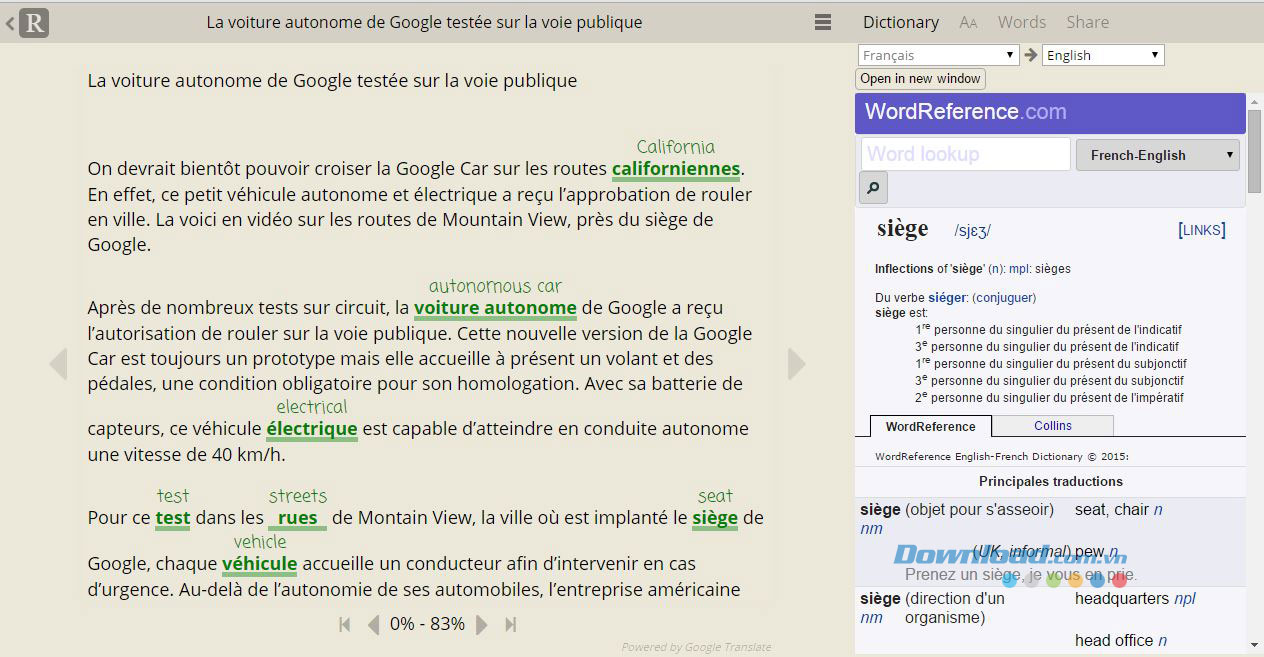Viewport: 1264px width, 657px height.
Task: Open the English target language dropdown
Action: coord(1102,55)
